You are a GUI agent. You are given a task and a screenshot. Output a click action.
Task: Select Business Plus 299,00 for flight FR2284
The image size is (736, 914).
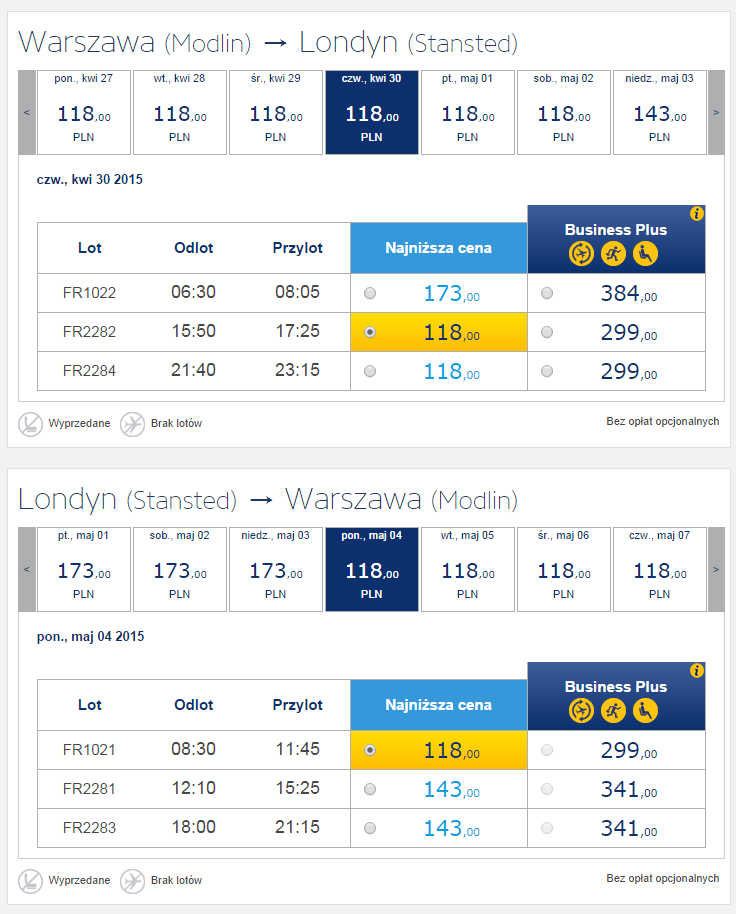(x=547, y=371)
